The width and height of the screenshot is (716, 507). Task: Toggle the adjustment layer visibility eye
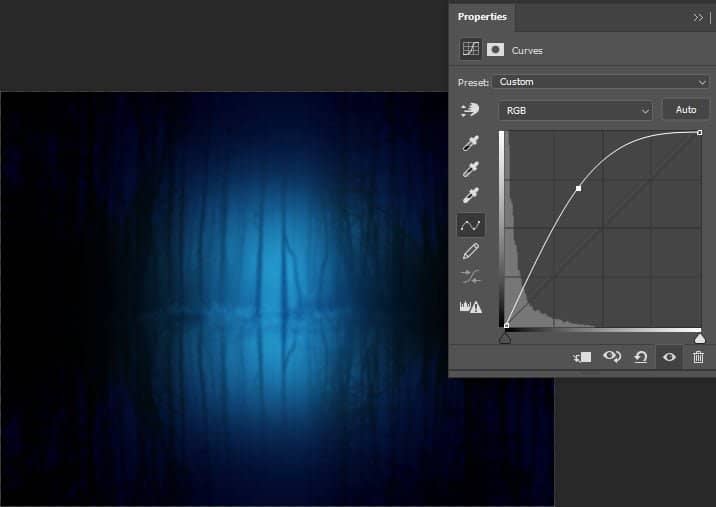[669, 357]
